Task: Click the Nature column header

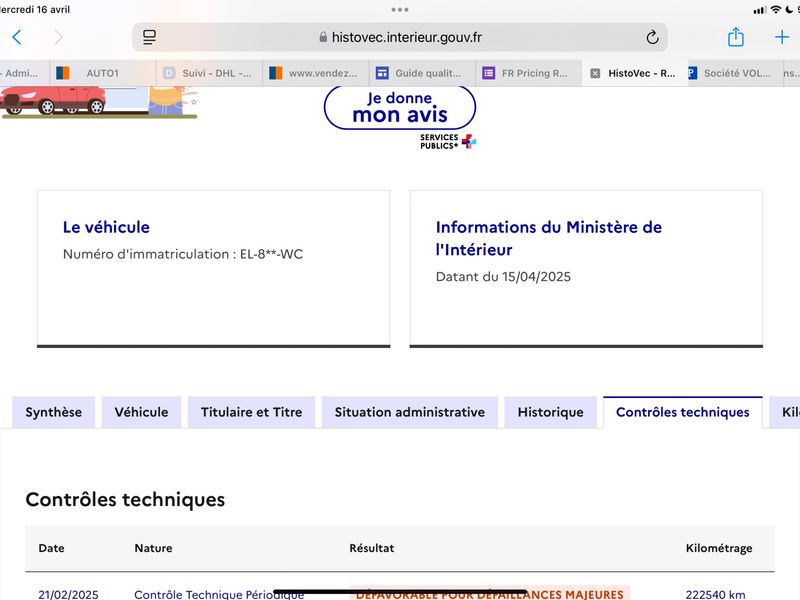Action: click(x=154, y=548)
